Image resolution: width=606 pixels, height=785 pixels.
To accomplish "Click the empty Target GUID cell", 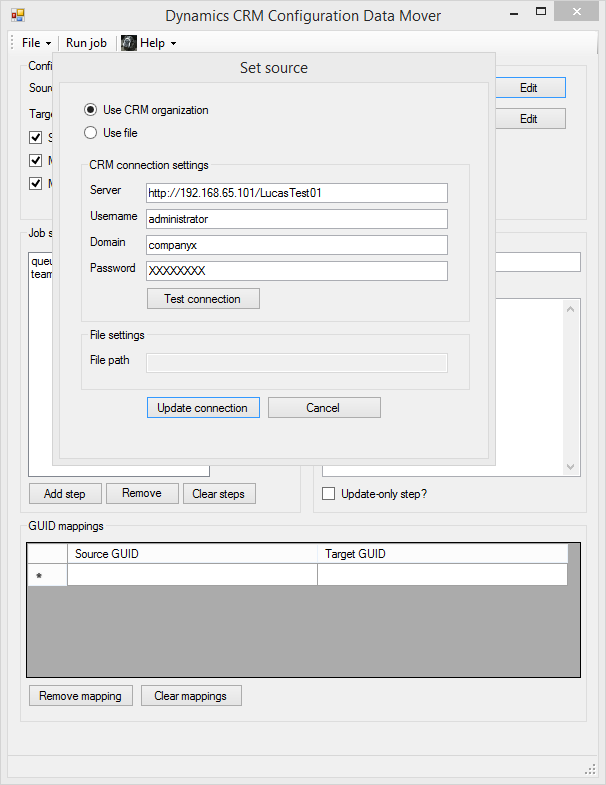I will pyautogui.click(x=442, y=574).
